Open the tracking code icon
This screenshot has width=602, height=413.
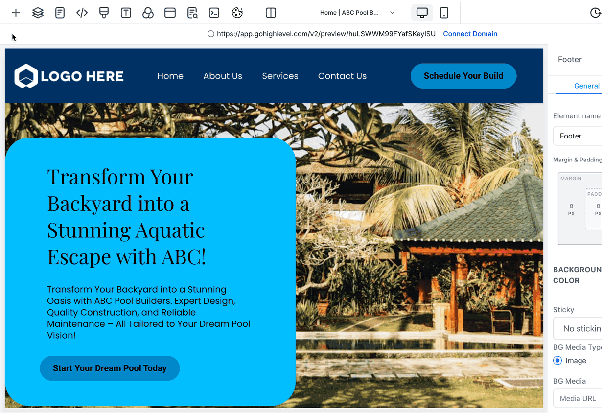click(82, 13)
